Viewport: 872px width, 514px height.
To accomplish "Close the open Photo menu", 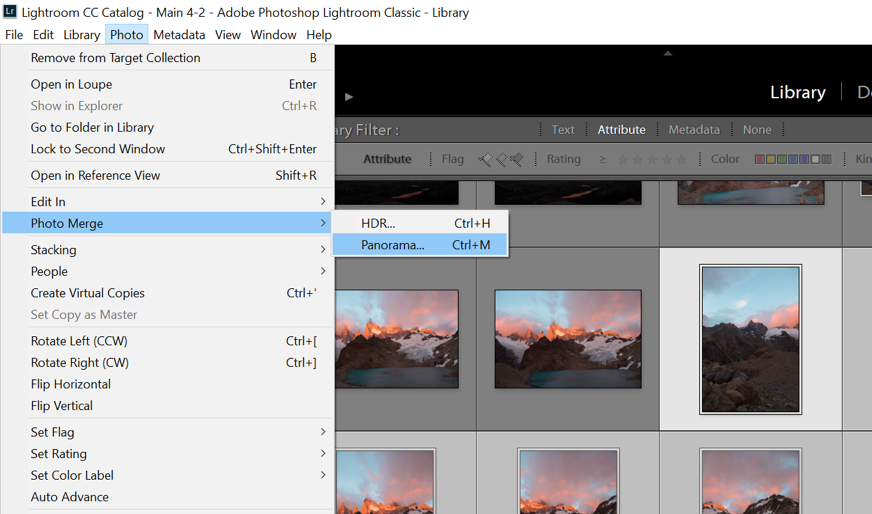I will tap(126, 34).
